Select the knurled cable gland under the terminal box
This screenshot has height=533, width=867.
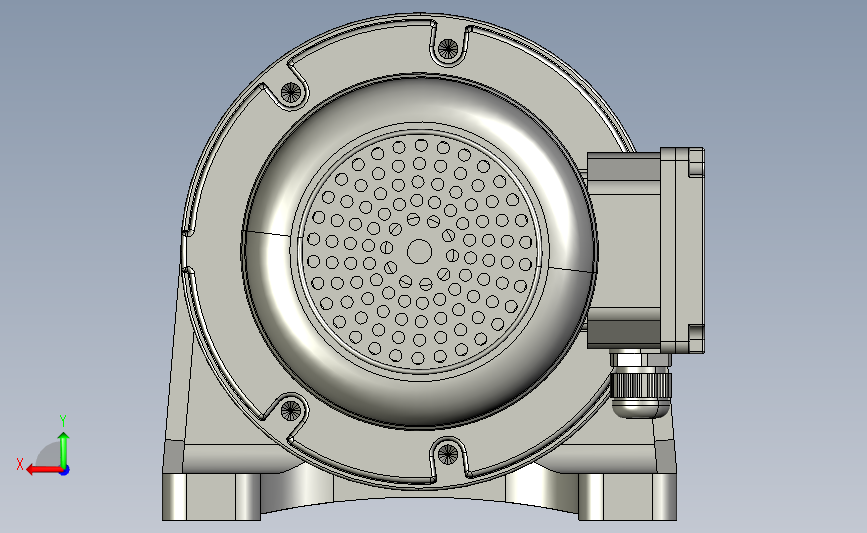point(640,385)
